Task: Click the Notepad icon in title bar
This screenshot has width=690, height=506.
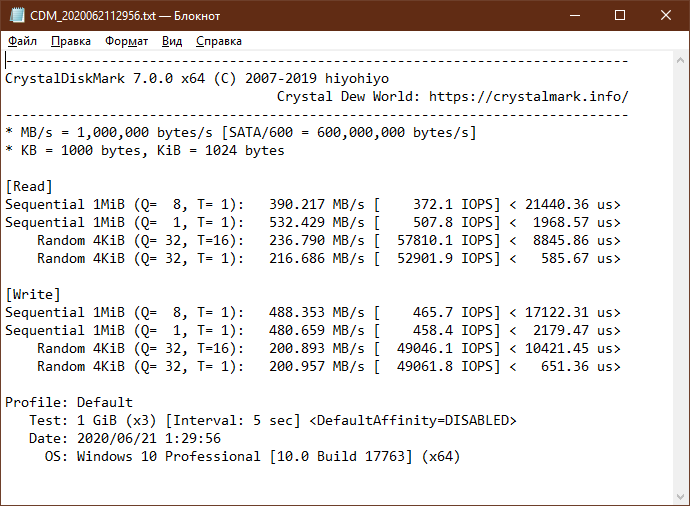Action: [x=17, y=15]
